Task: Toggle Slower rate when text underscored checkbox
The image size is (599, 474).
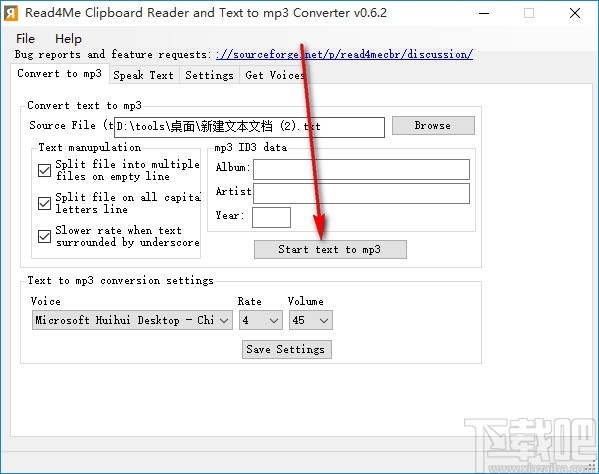Action: (x=44, y=236)
